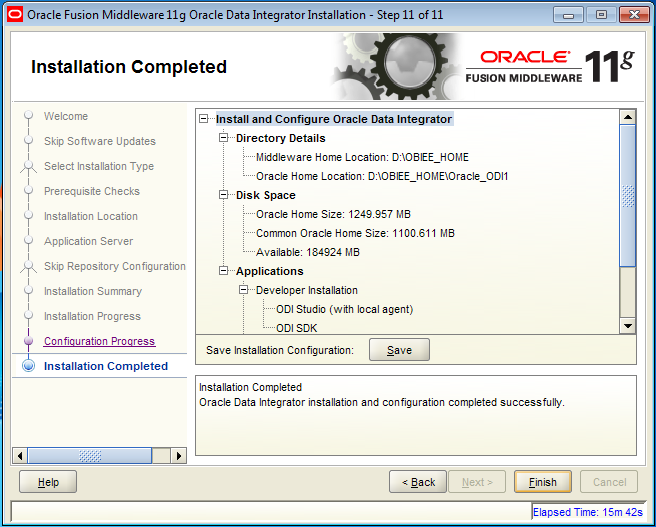Select the Skip Software Updates step
The height and width of the screenshot is (527, 656).
click(x=100, y=141)
